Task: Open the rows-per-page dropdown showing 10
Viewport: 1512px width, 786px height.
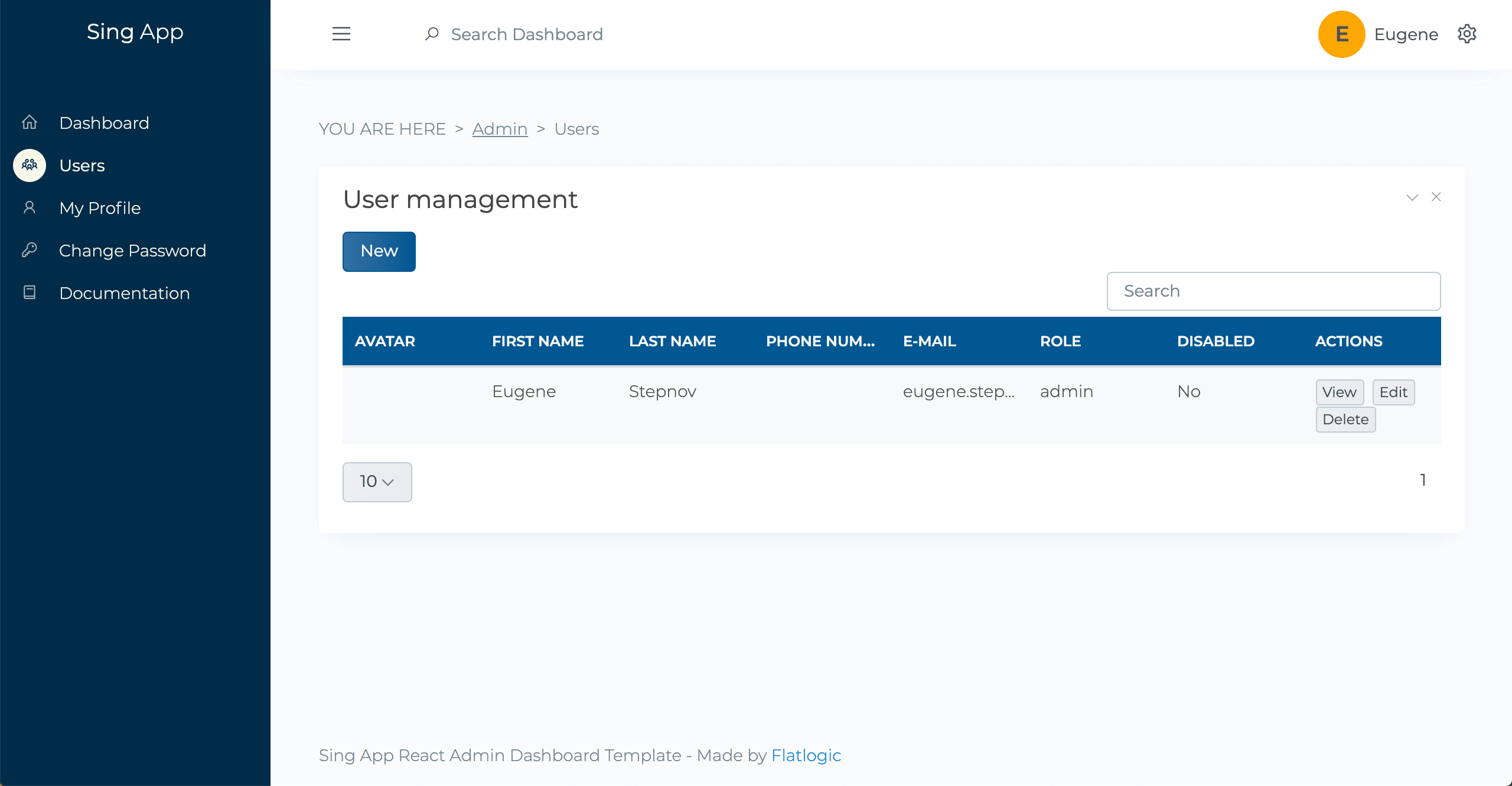Action: pyautogui.click(x=377, y=482)
